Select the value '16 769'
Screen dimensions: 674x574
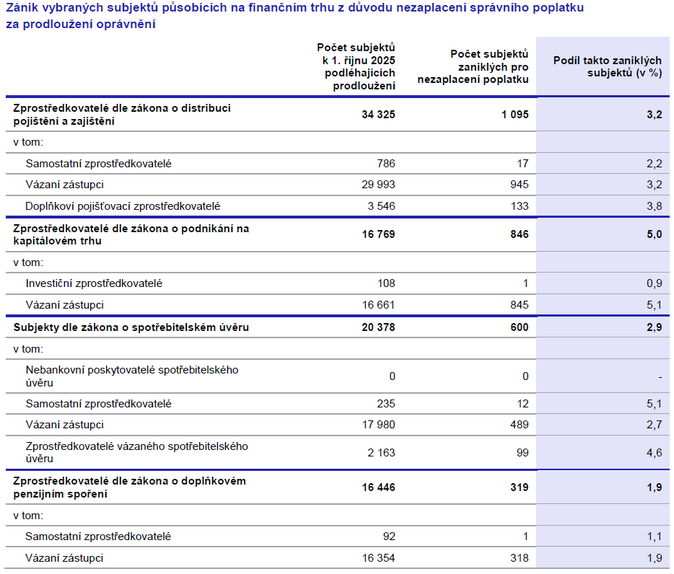point(378,234)
